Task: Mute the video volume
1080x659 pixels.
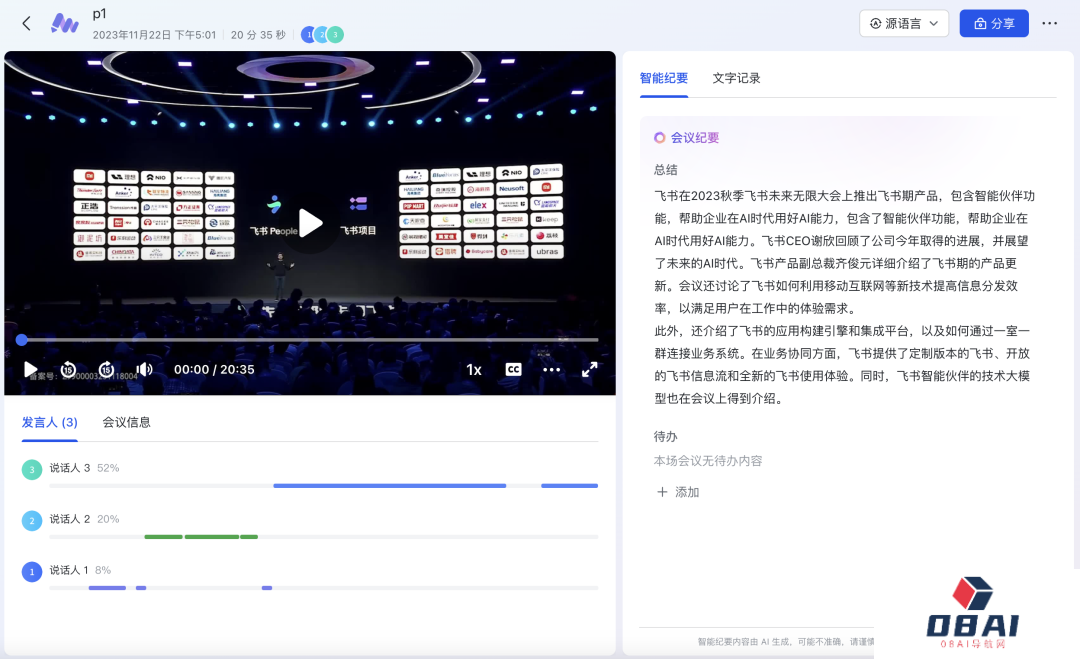Action: pos(145,369)
